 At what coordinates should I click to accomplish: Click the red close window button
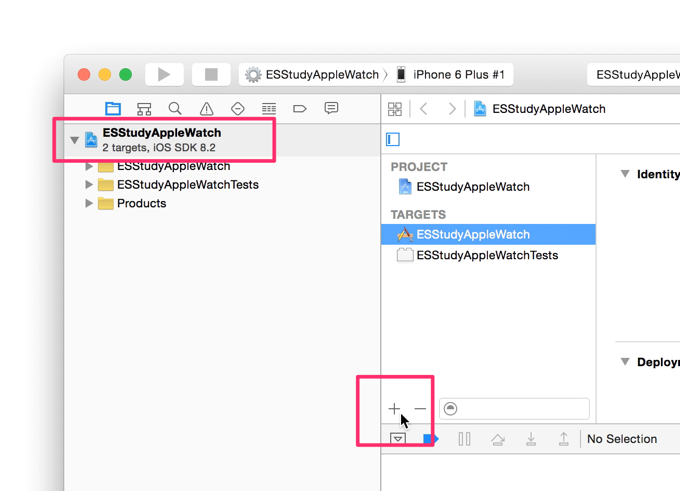(x=84, y=75)
